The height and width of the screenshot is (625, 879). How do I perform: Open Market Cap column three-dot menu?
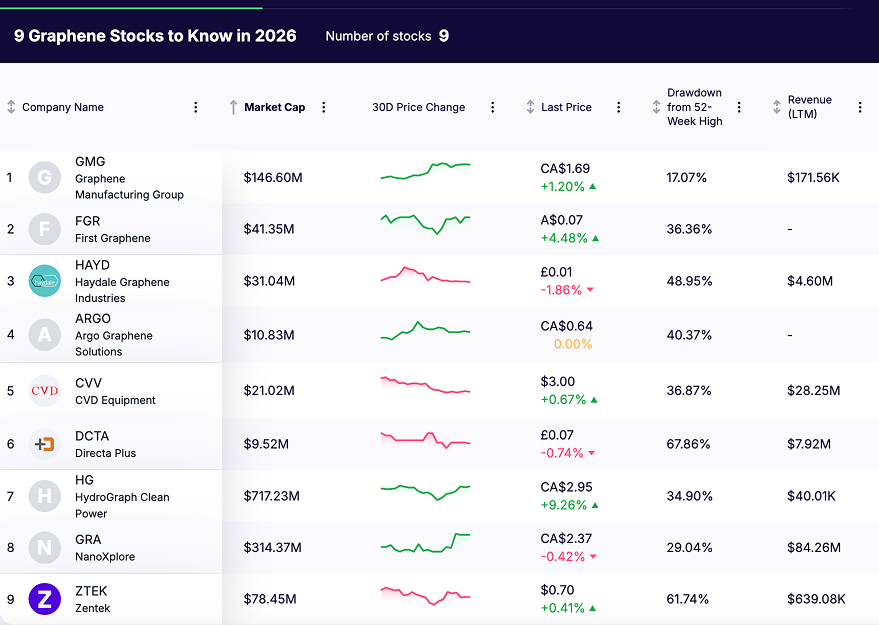pyautogui.click(x=323, y=108)
